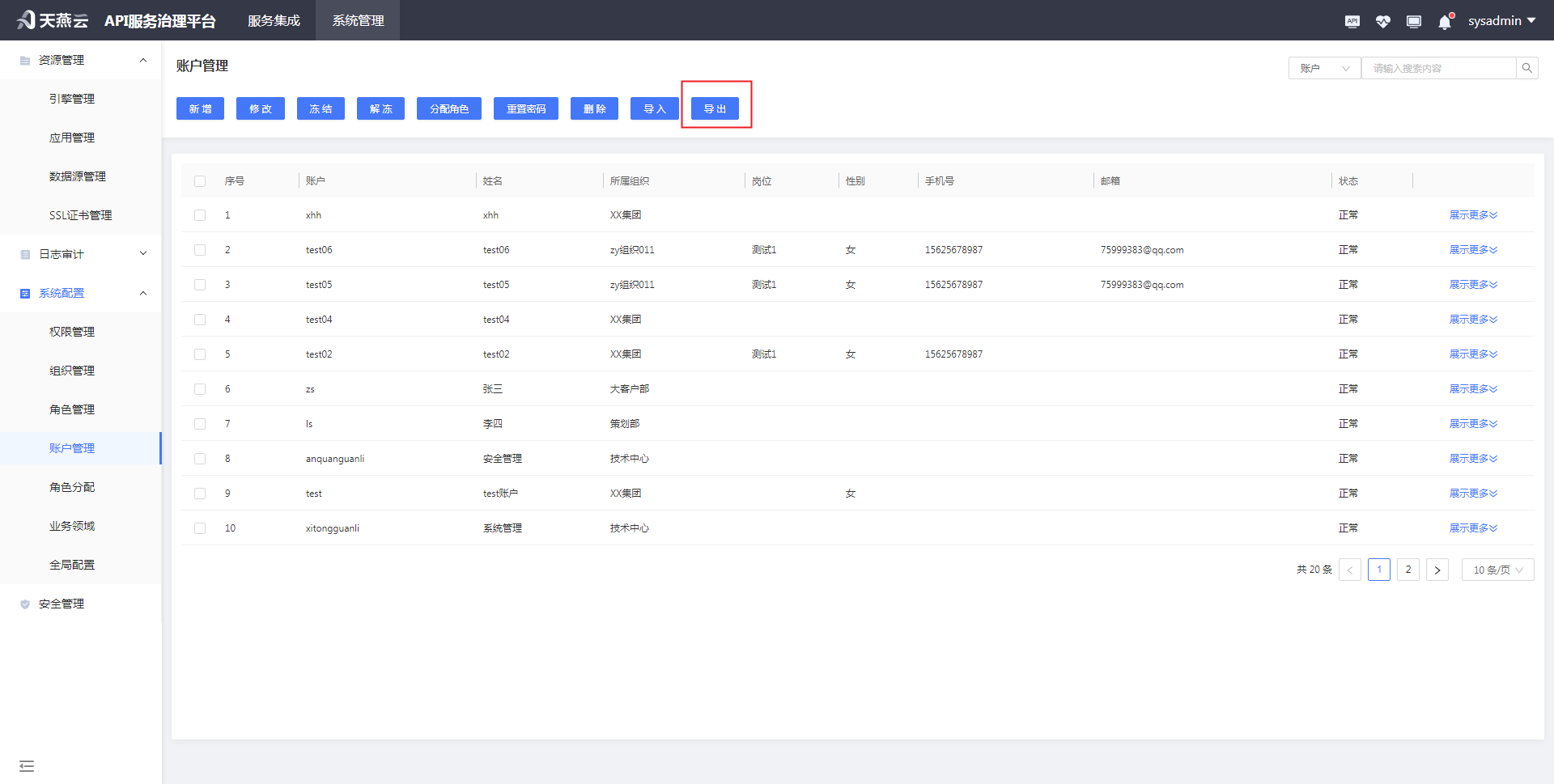Check the checkbox for account test06
The width and height of the screenshot is (1554, 784).
coord(200,250)
